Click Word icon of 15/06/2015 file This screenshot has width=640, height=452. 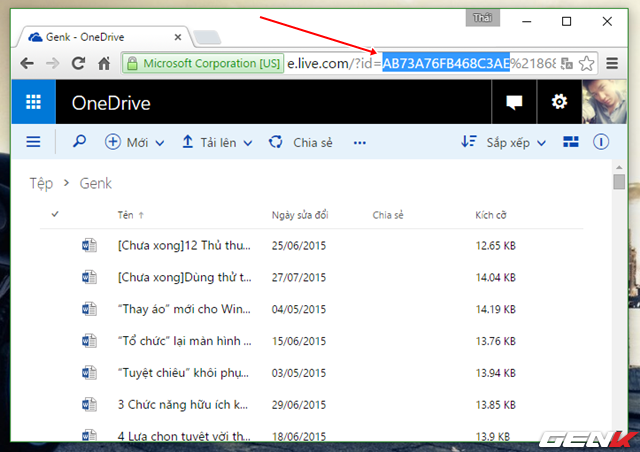(x=89, y=341)
